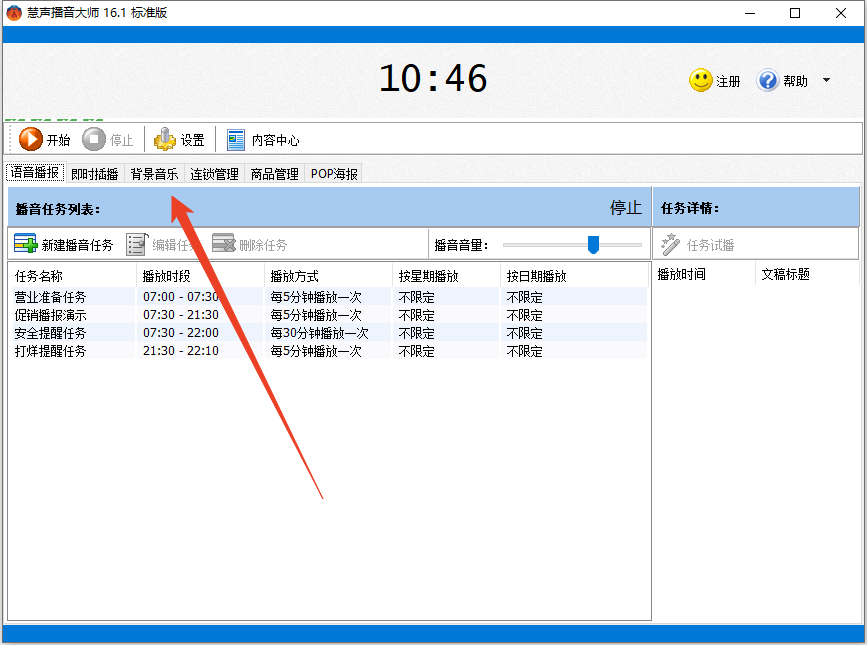Click the smiley 注册 registration icon
Viewport: 867px width, 645px height.
[x=700, y=81]
